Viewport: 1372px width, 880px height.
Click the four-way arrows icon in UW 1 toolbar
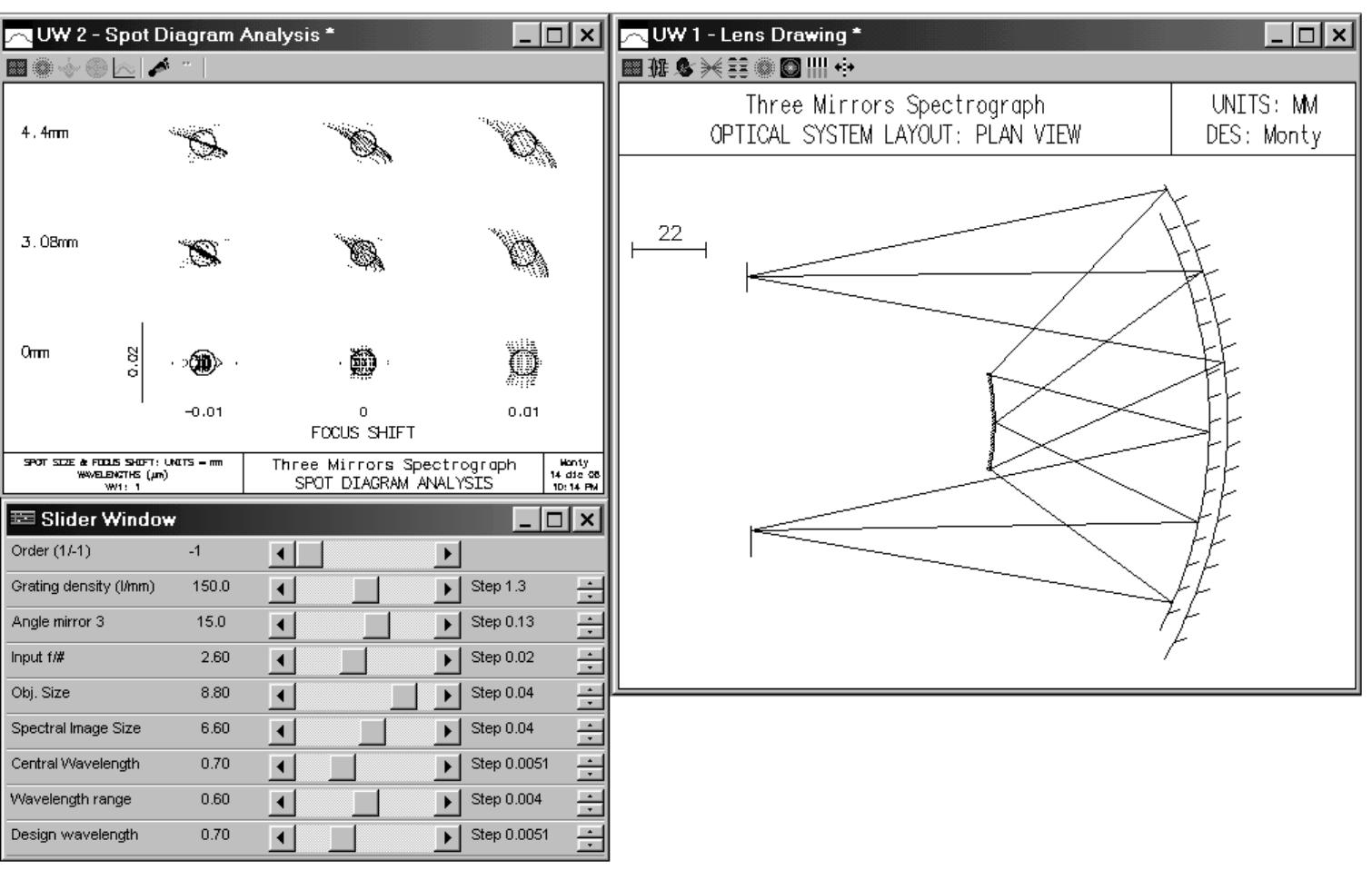coord(844,67)
